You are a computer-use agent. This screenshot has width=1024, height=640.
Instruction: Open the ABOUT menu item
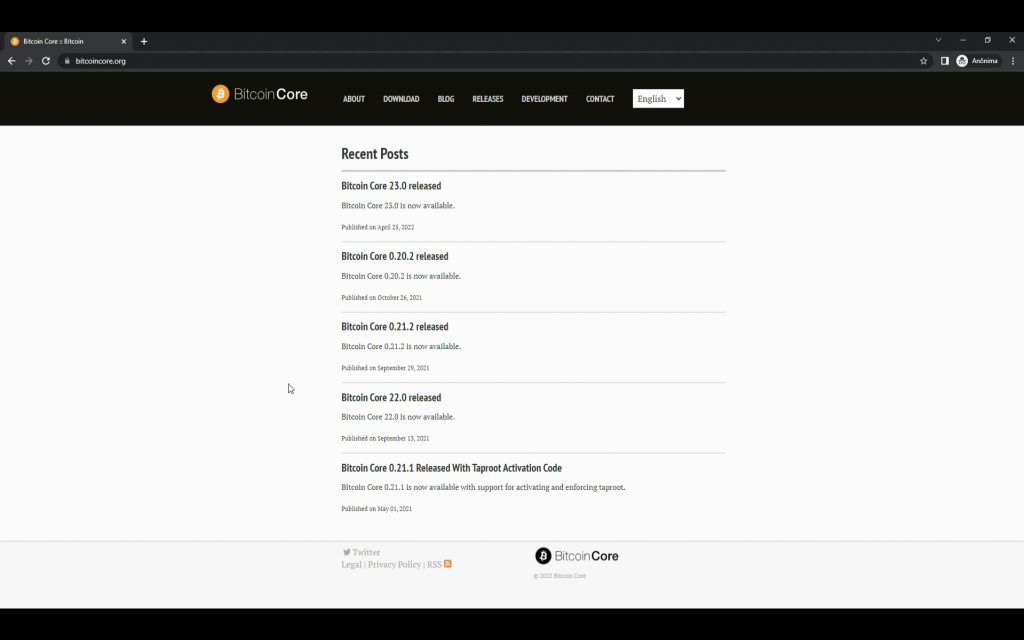point(354,99)
